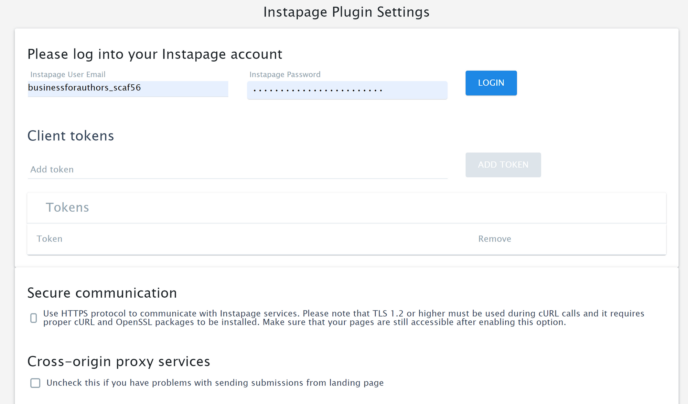Toggle the cross-origin proxy checkbox
This screenshot has height=404, width=688.
[x=35, y=383]
